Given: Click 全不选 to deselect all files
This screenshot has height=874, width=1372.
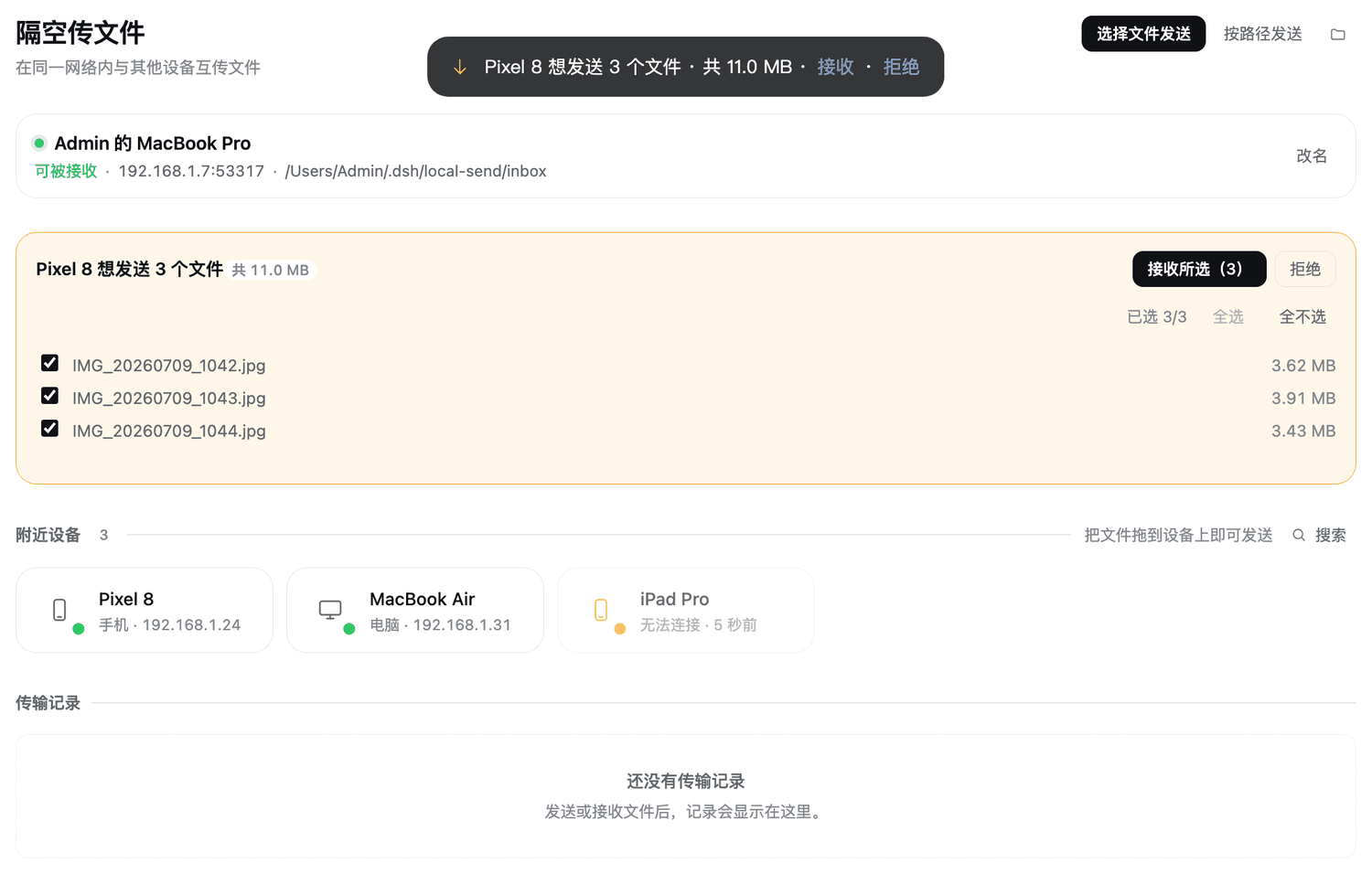Looking at the screenshot, I should click(1302, 316).
